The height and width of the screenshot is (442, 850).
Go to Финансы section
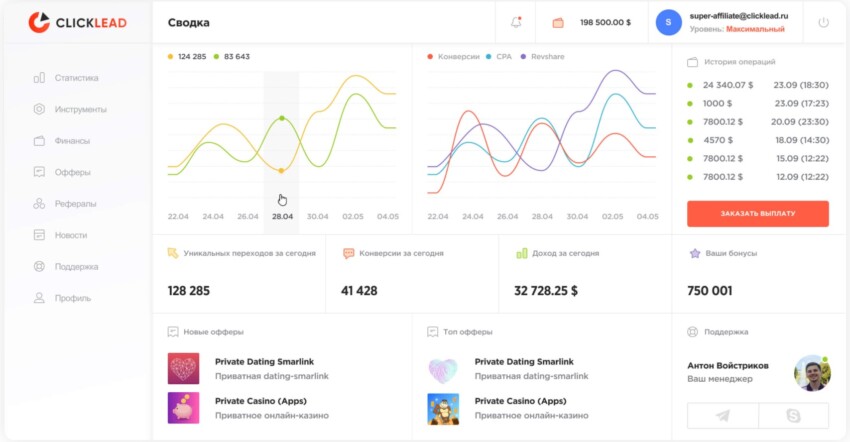pyautogui.click(x=72, y=141)
